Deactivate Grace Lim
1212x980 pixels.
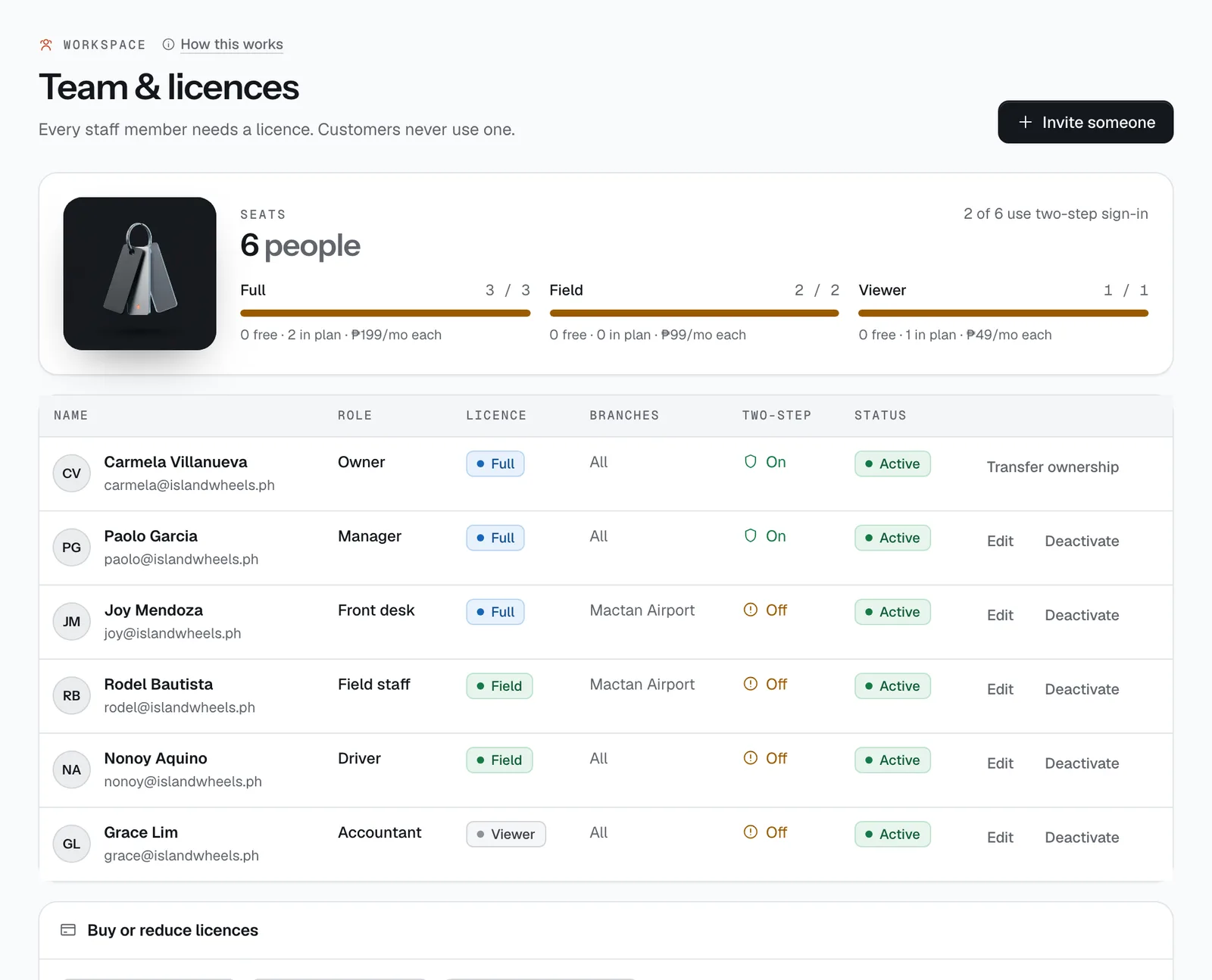1082,838
